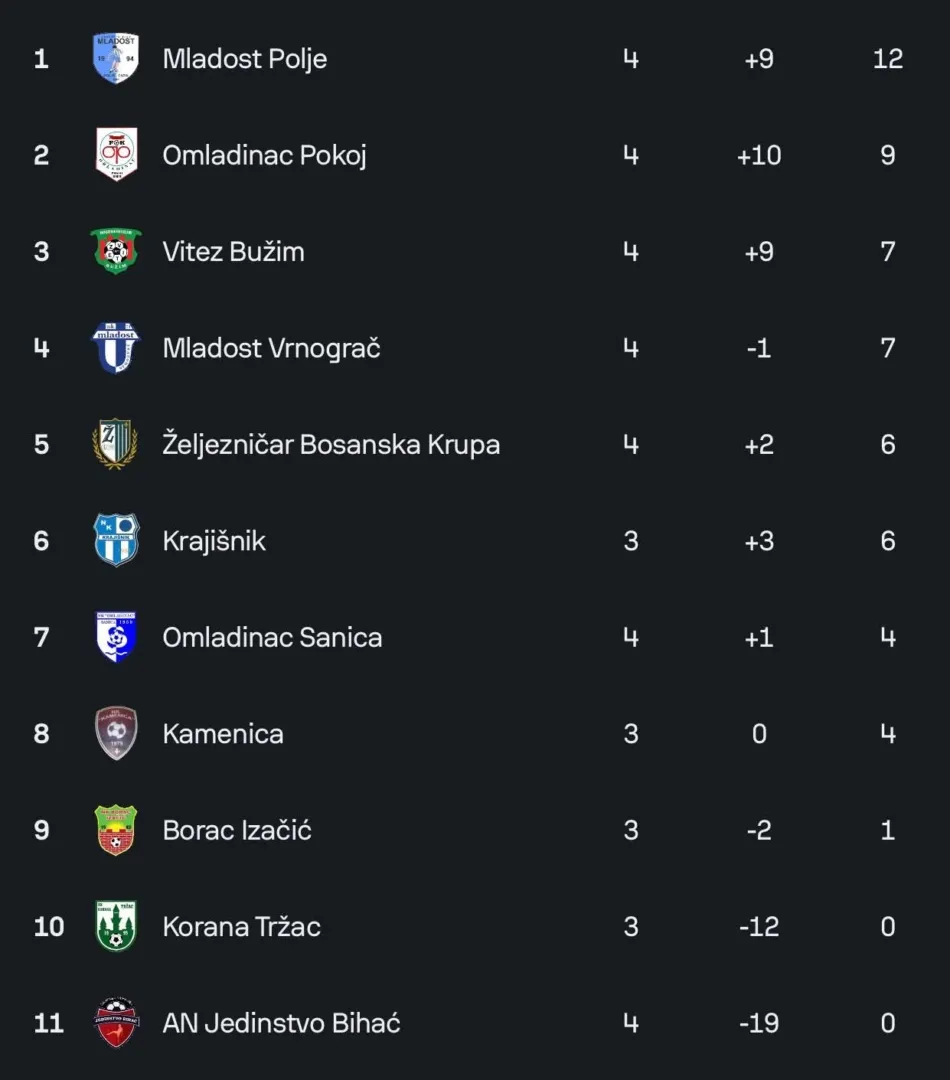Viewport: 950px width, 1080px height.
Task: Click the Mladost Vrnograč blue crest
Action: (x=116, y=348)
